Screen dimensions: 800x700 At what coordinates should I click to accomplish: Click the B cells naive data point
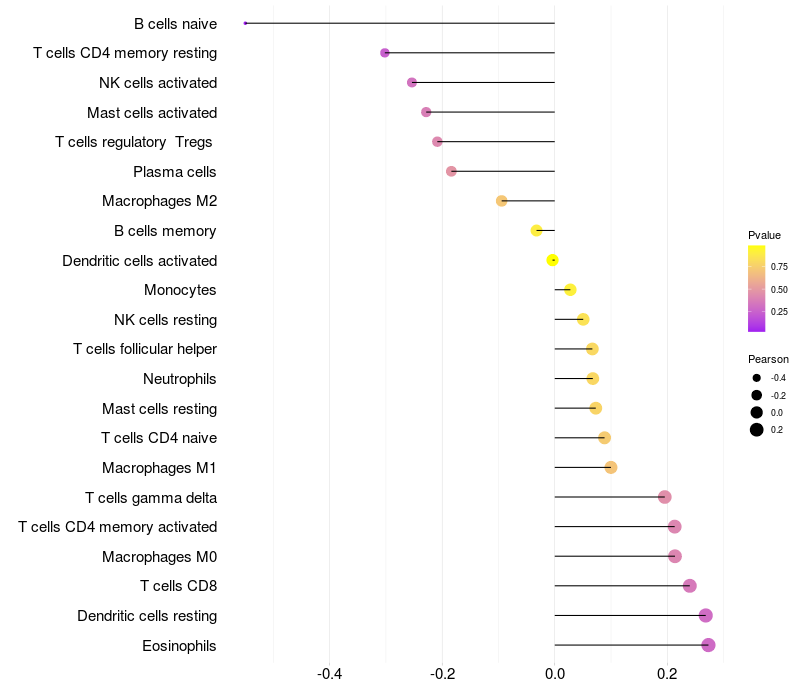245,23
